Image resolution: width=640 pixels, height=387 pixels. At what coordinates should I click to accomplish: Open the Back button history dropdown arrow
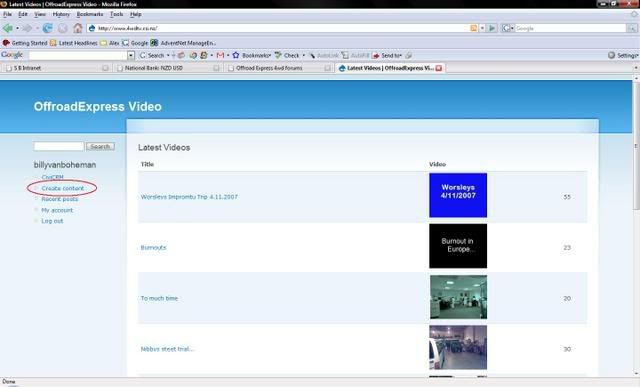(18, 28)
